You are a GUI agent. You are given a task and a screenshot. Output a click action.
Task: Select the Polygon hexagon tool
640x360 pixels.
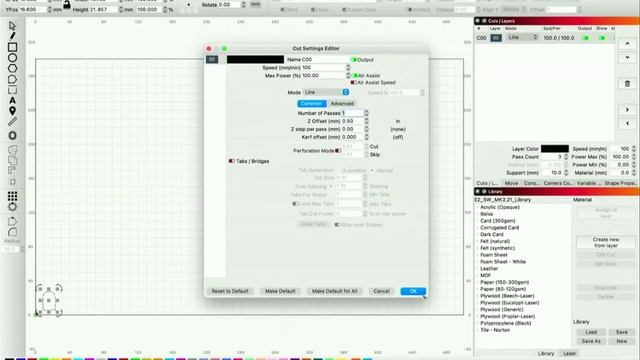click(x=12, y=68)
